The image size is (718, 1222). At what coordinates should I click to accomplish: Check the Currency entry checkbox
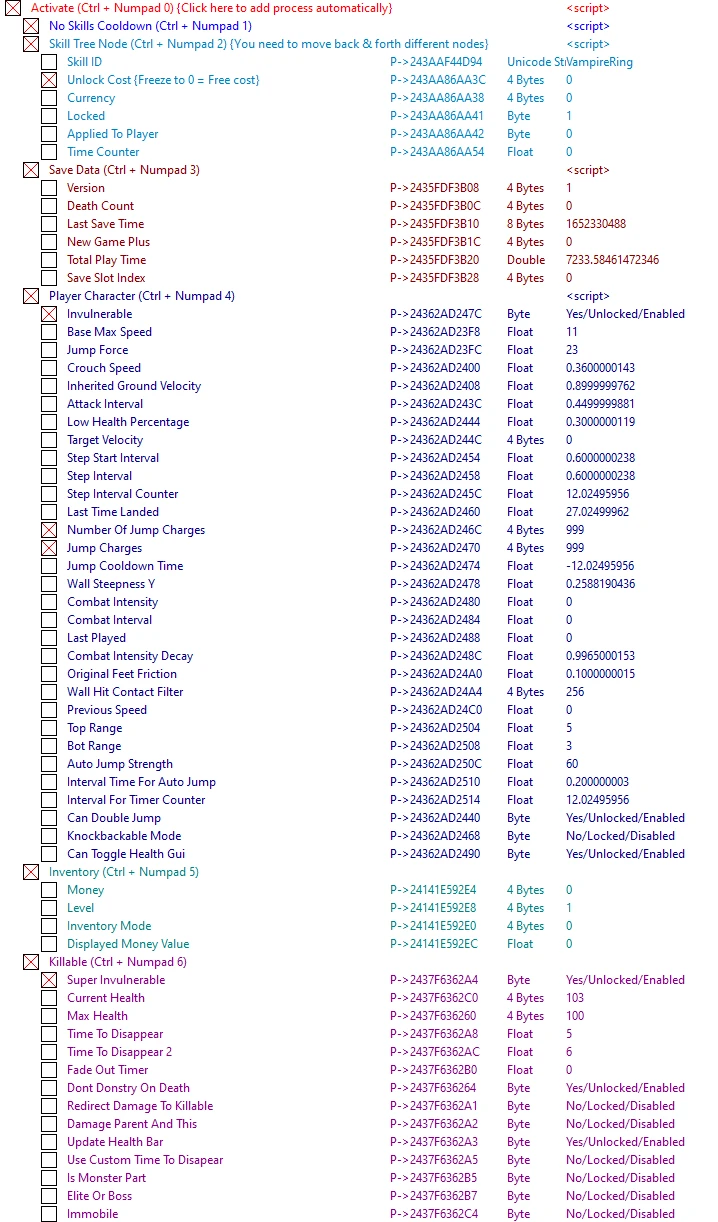pyautogui.click(x=49, y=98)
